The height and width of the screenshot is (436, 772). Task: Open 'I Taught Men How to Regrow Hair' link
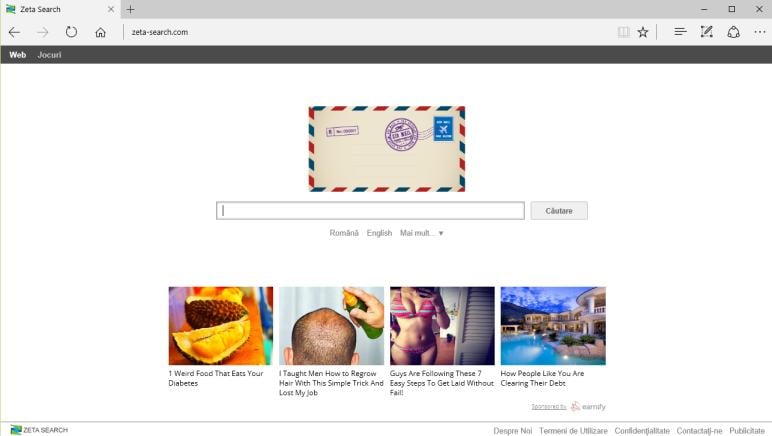click(x=331, y=383)
